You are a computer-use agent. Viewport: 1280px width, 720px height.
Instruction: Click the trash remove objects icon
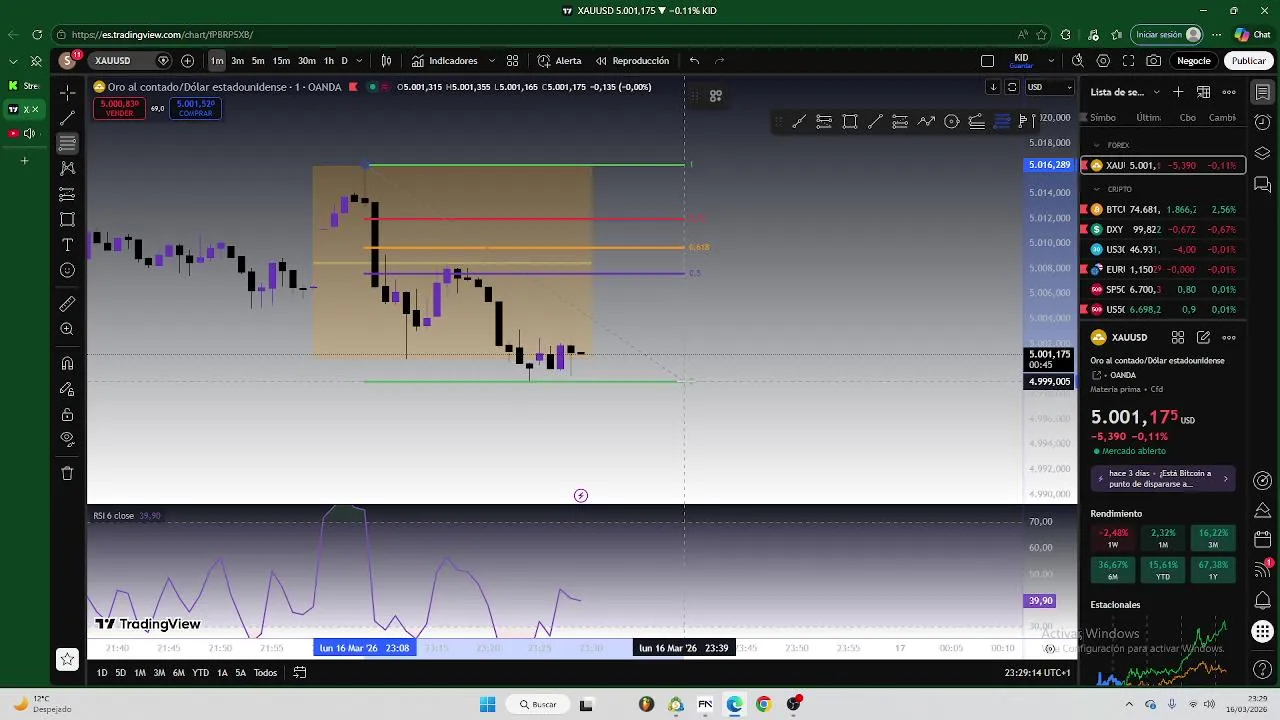(67, 473)
